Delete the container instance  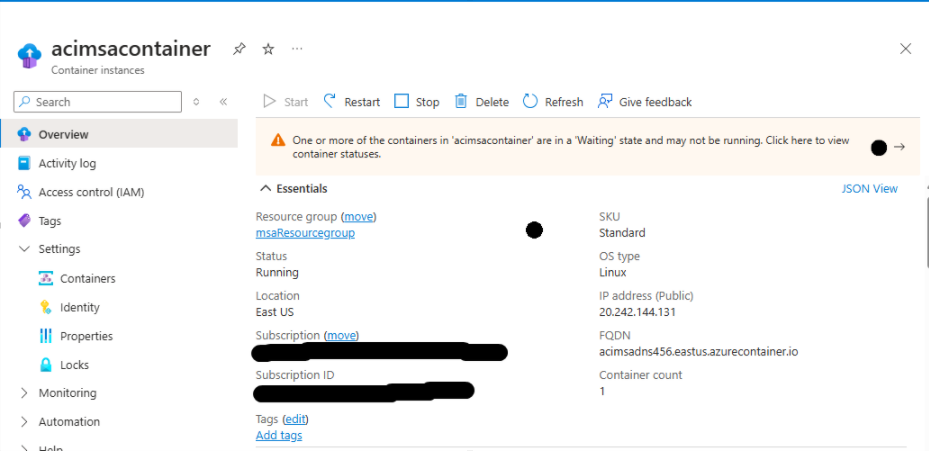481,102
